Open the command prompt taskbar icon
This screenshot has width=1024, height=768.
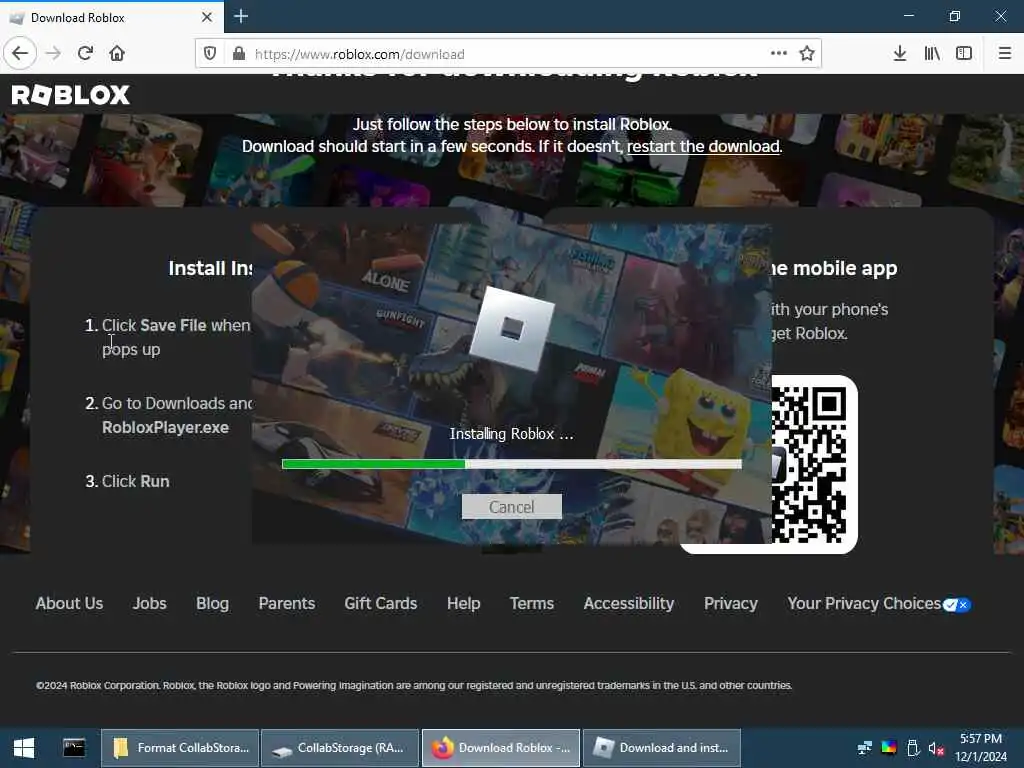click(x=74, y=748)
